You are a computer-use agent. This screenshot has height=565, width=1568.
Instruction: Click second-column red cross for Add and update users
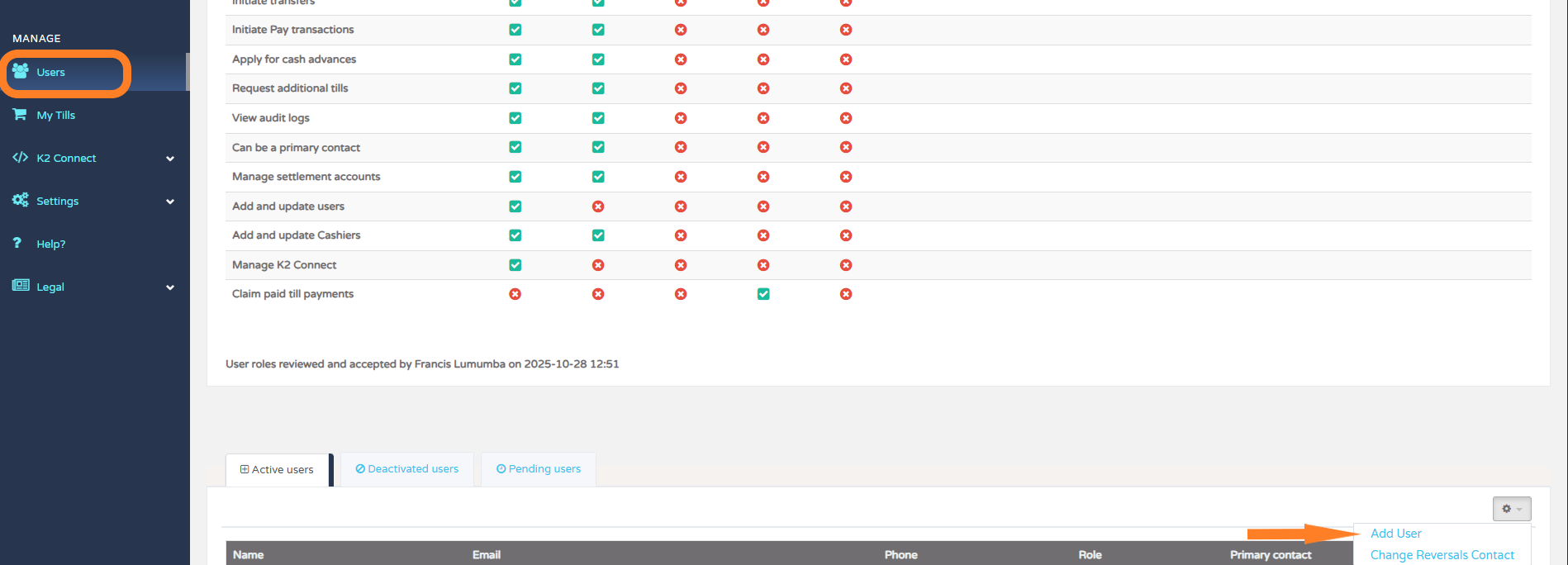(598, 207)
